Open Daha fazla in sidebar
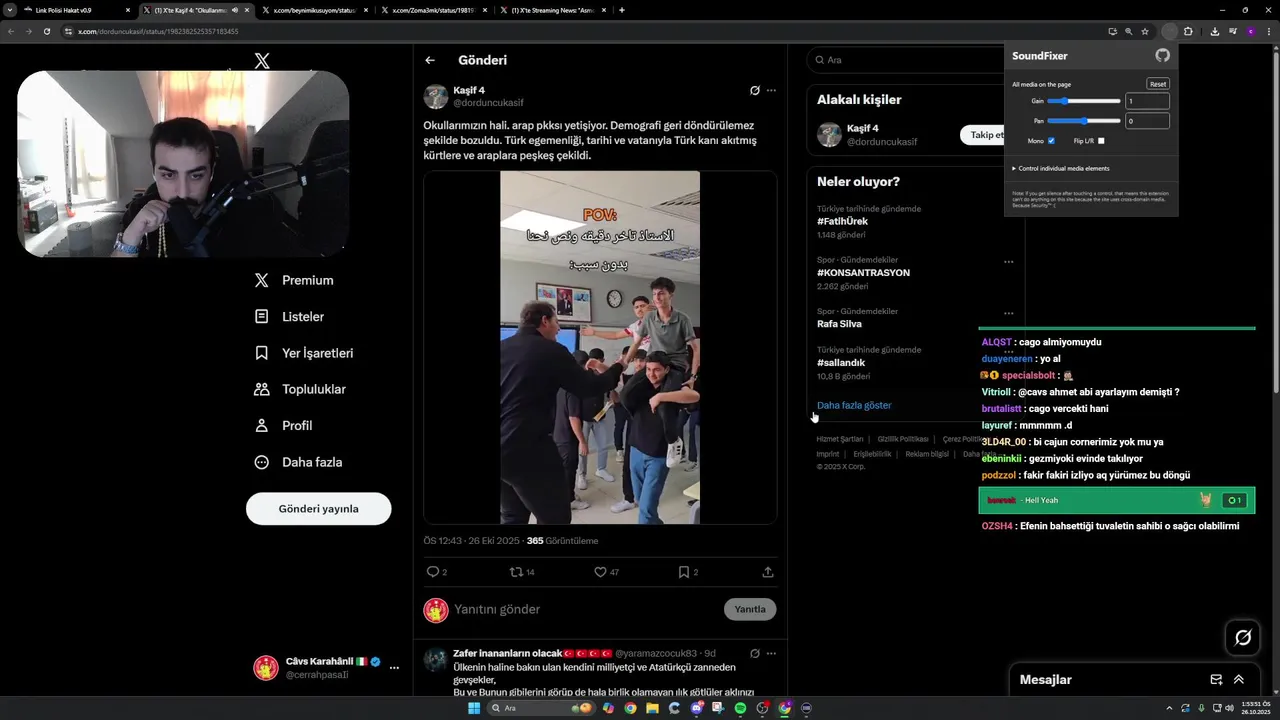Screen dimensions: 1280x720 click(x=298, y=462)
